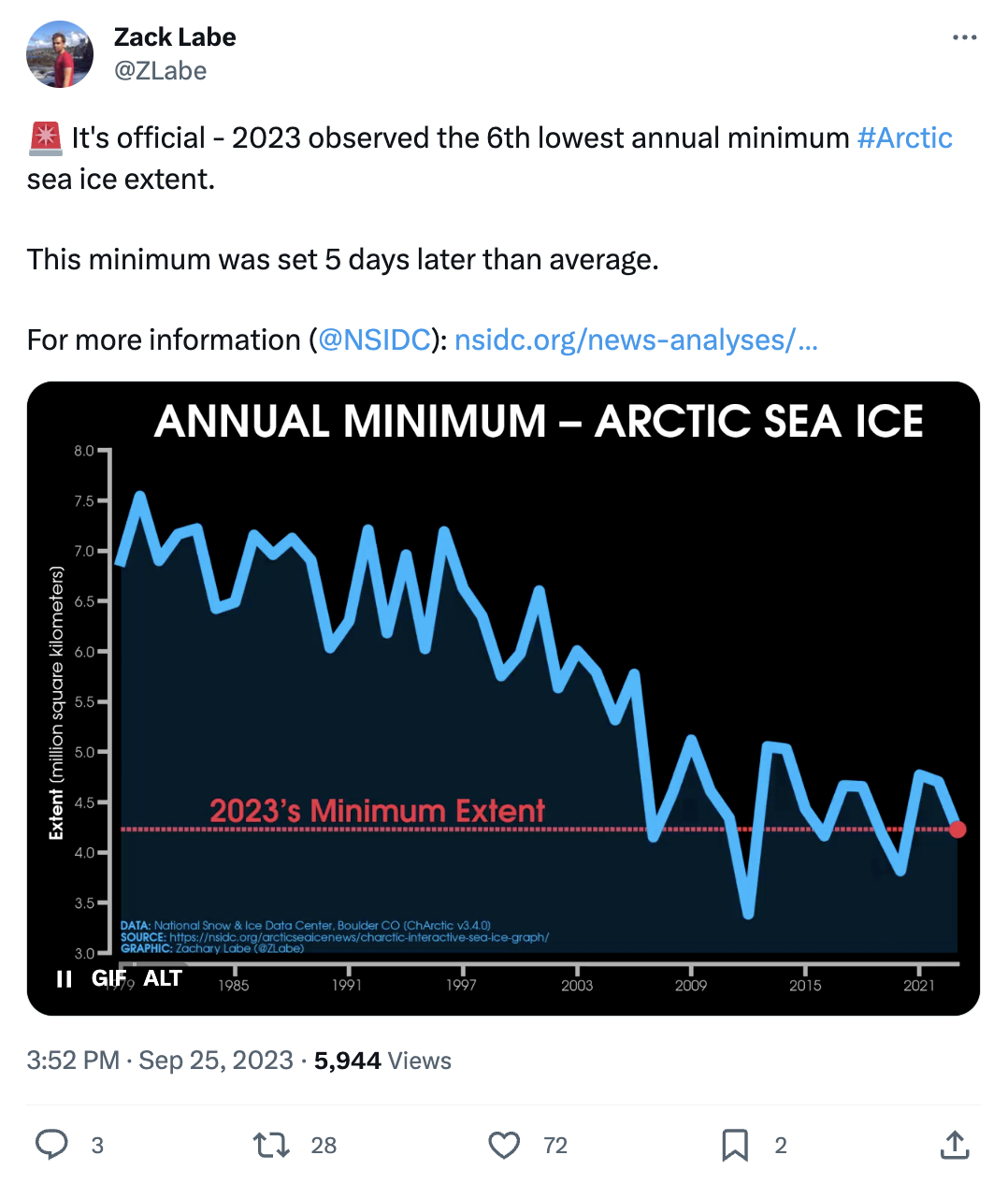Viewport: 1008px width, 1184px height.
Task: Like the tweet using the heart icon
Action: 504,1145
